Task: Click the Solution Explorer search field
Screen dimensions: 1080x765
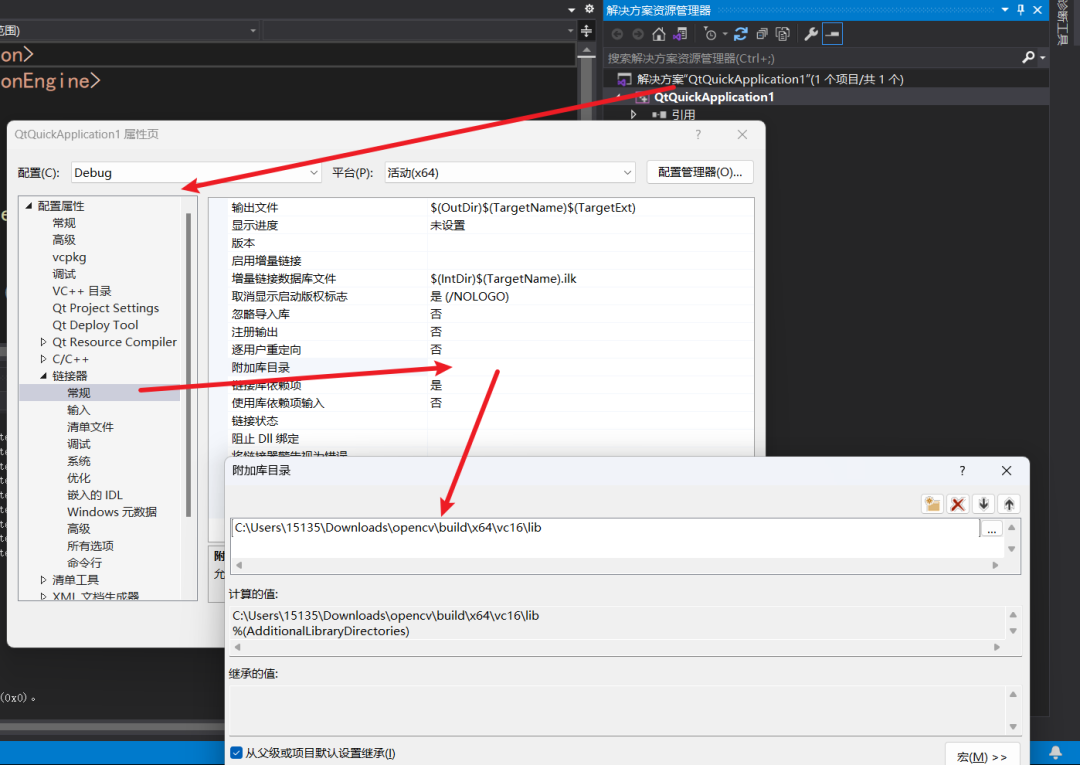Action: (x=810, y=58)
